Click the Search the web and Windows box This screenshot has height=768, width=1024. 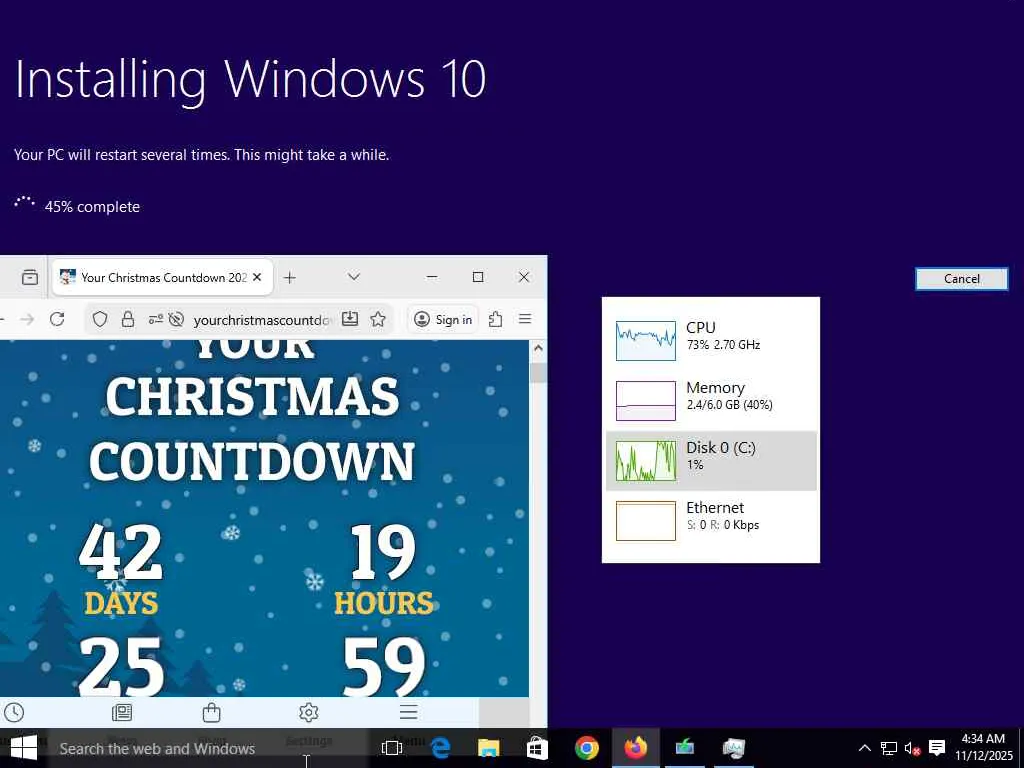point(208,748)
